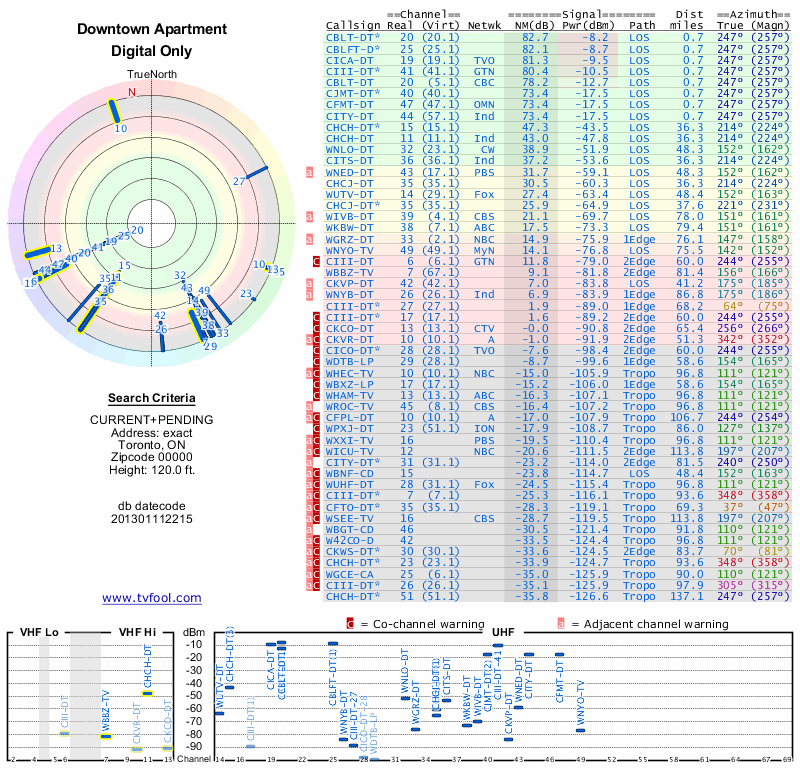
Task: Click the CKVR-DT callsign in the table
Action: coord(350,339)
